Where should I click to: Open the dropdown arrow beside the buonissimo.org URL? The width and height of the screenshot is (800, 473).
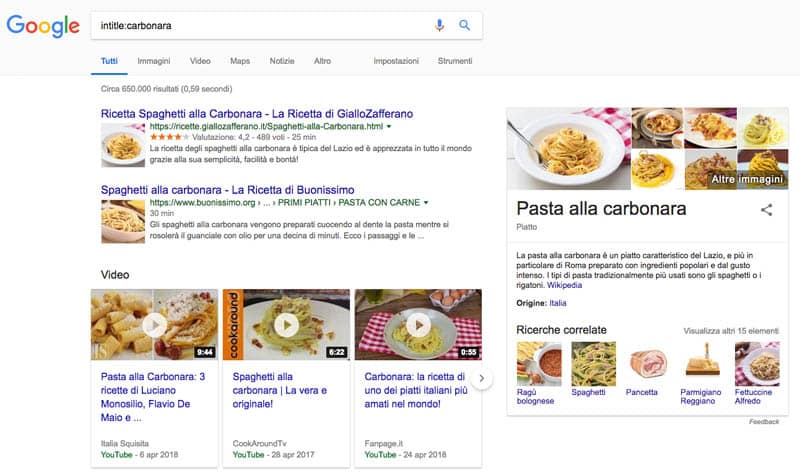tap(426, 203)
